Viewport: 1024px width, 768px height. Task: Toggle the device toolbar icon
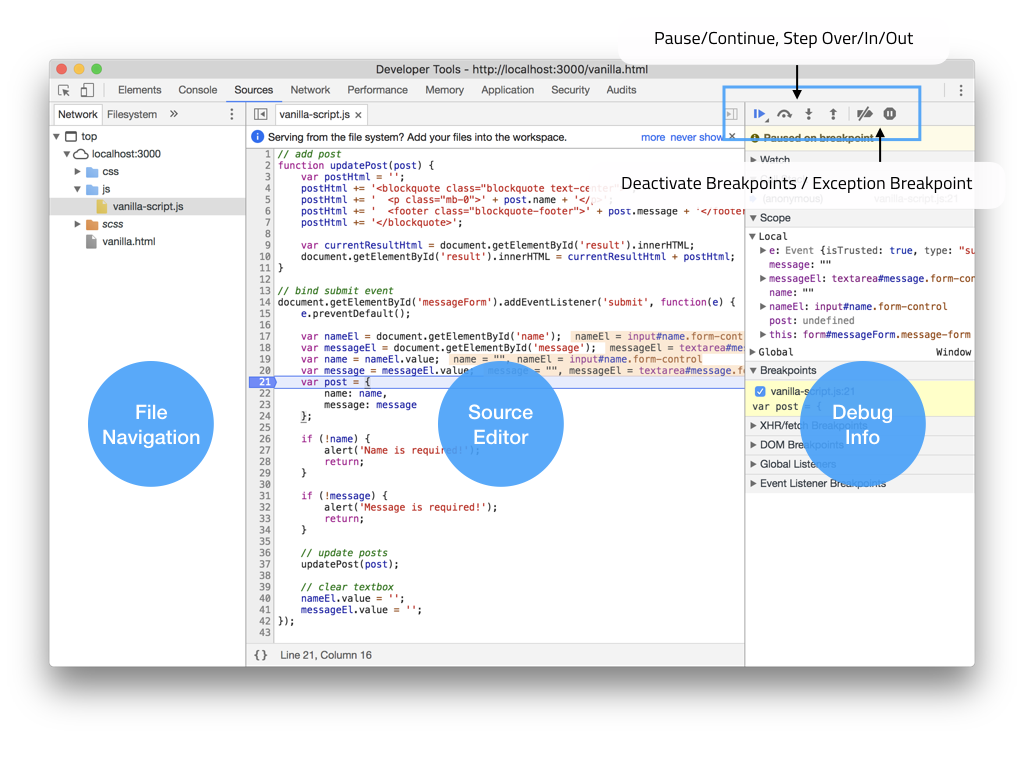(x=88, y=90)
